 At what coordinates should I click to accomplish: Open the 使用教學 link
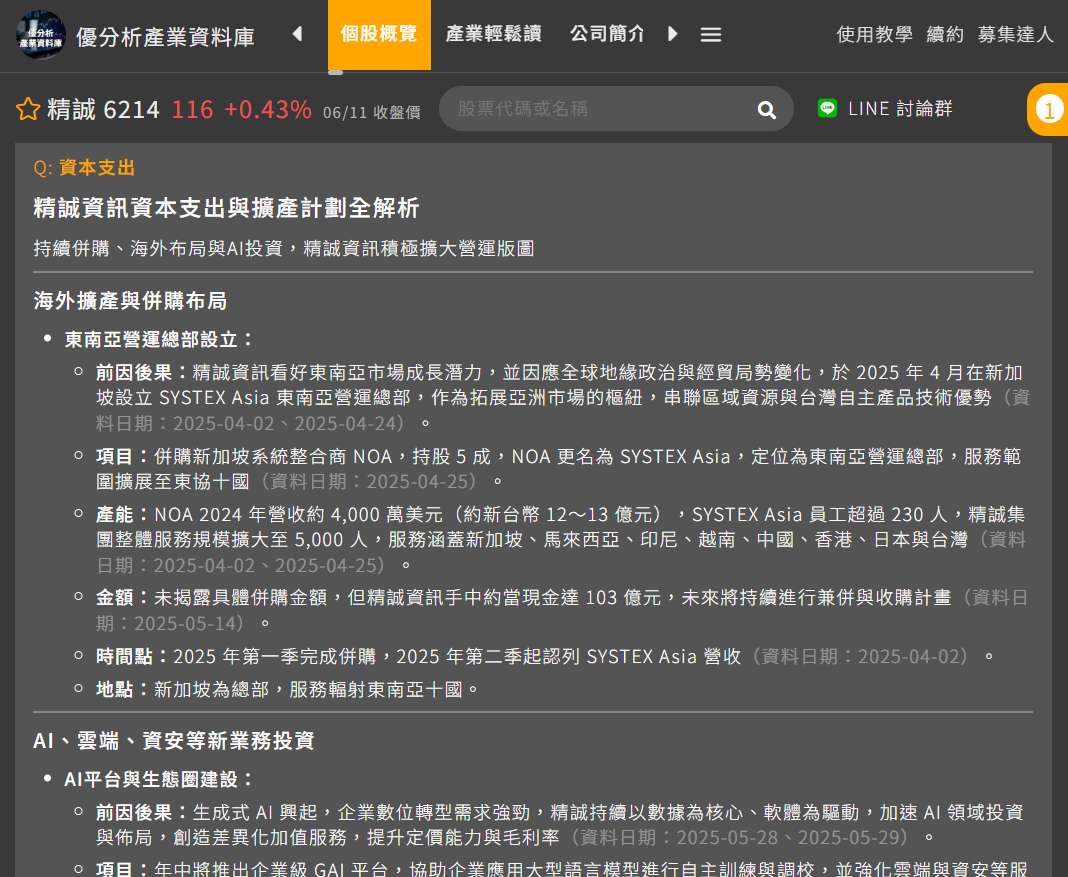(x=874, y=34)
